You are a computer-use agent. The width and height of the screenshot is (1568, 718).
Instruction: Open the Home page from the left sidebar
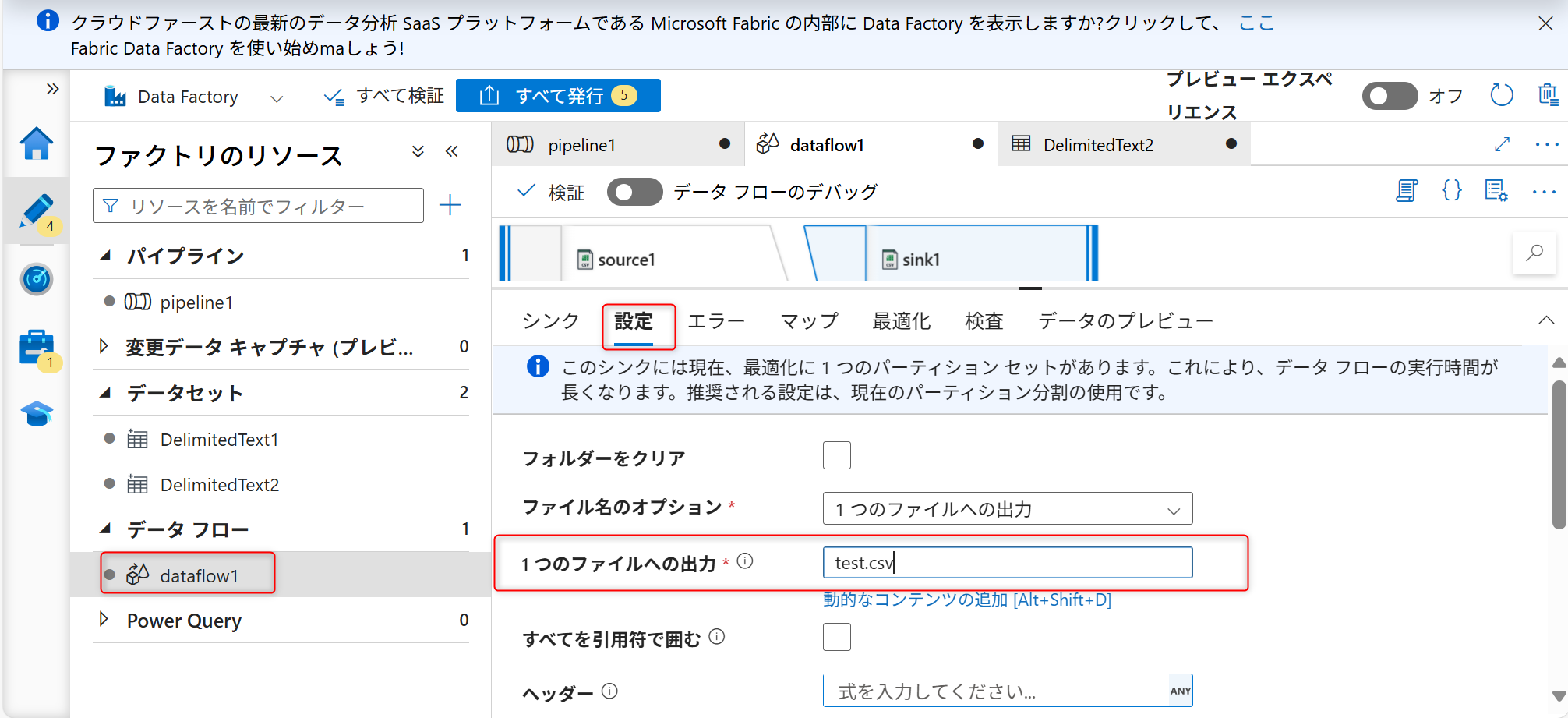point(37,143)
